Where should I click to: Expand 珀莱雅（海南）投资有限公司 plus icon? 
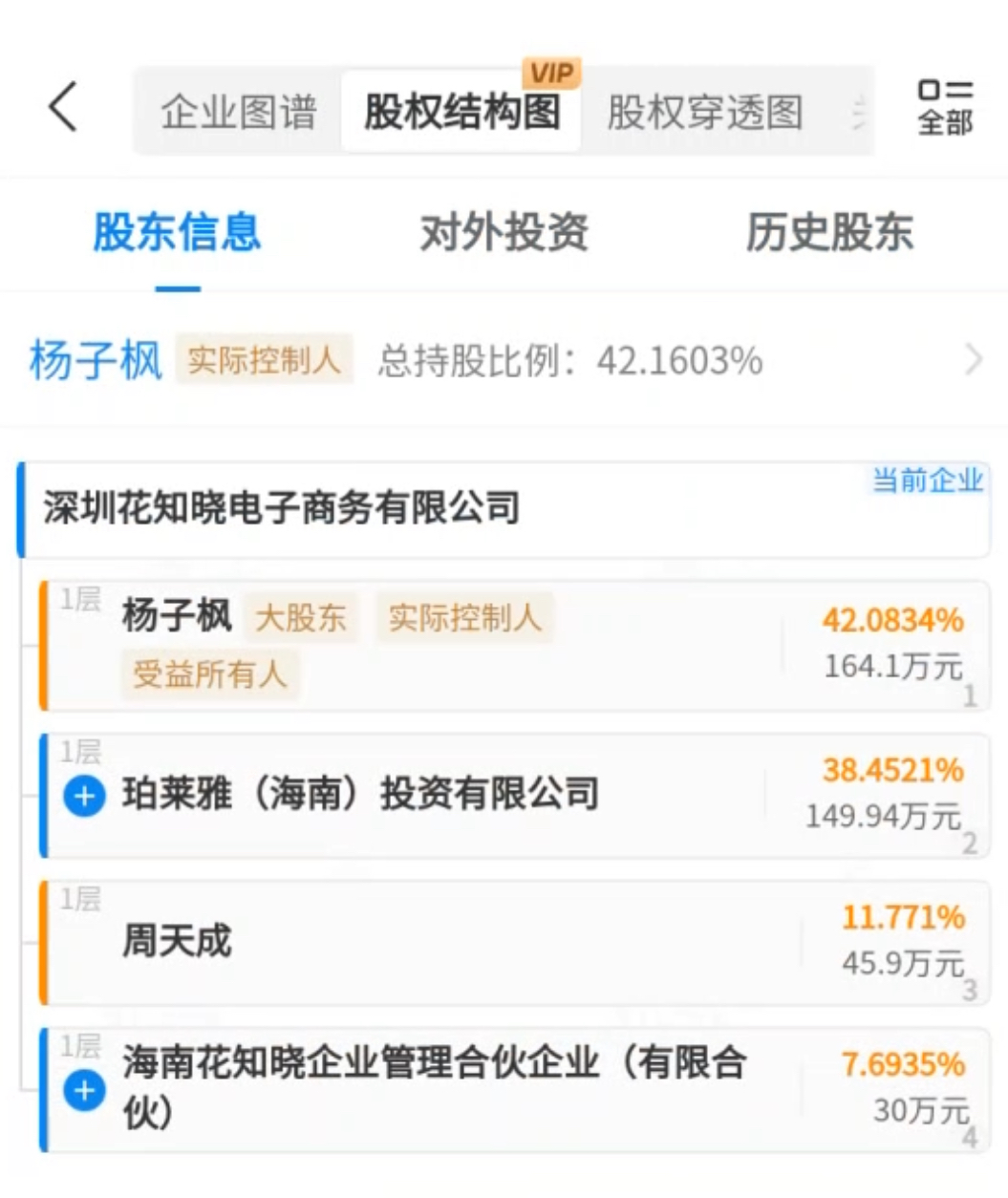pos(84,796)
